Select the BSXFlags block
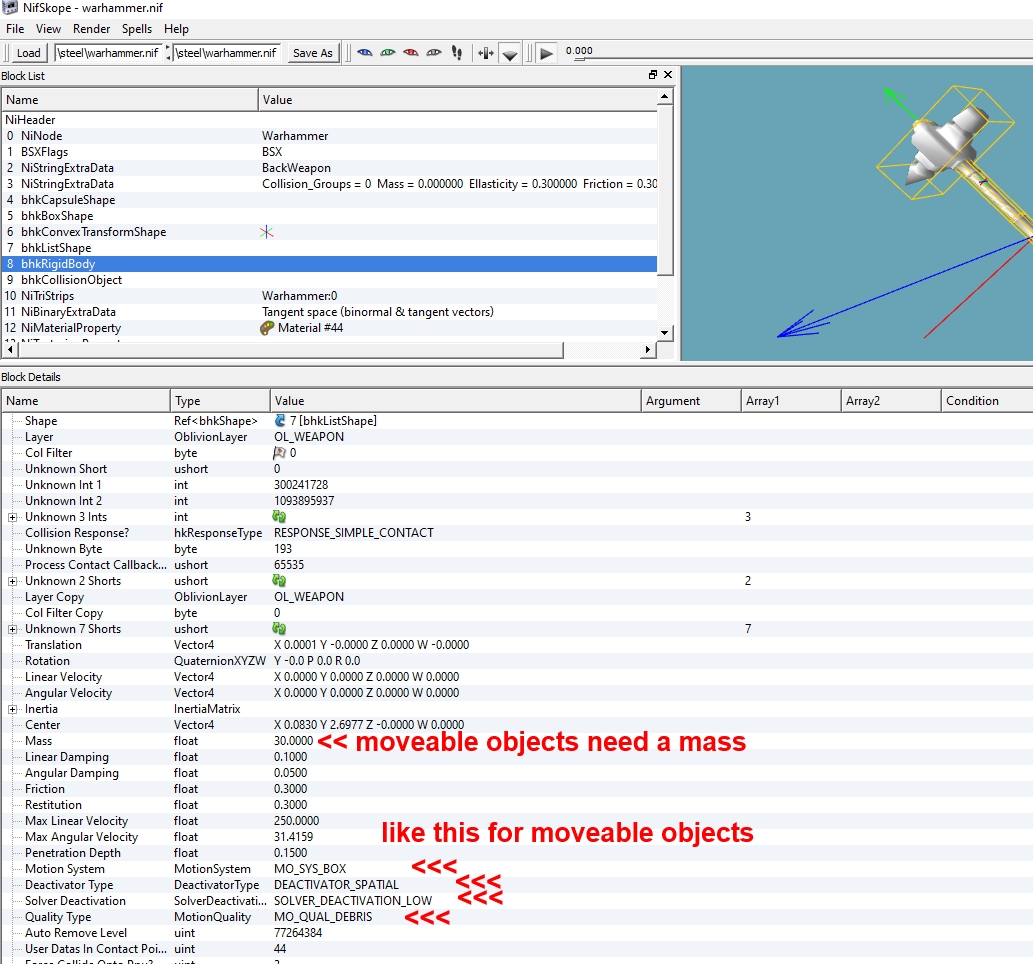Image resolution: width=1033 pixels, height=964 pixels. [329, 152]
